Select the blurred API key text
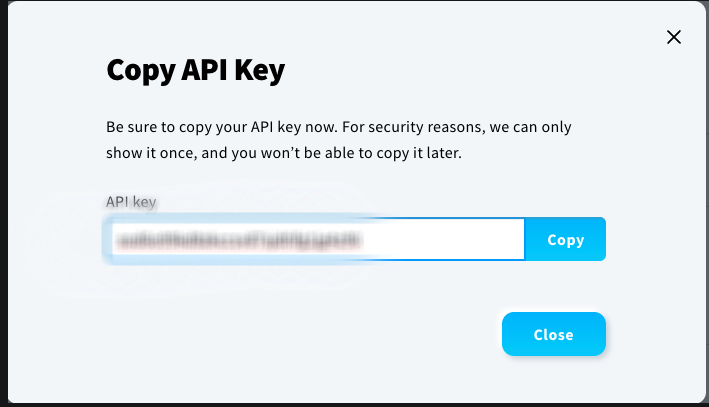Viewport: 709px width, 407px height. [x=236, y=240]
